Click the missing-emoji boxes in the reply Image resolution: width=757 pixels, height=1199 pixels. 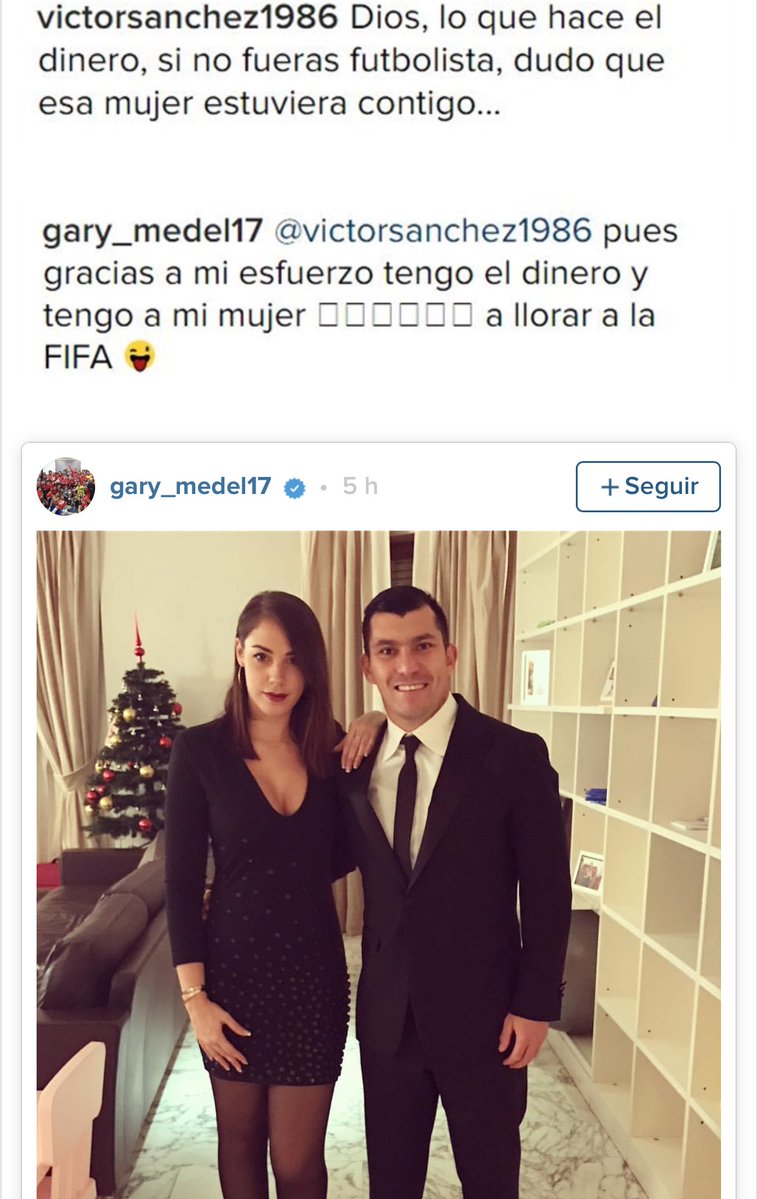point(395,316)
